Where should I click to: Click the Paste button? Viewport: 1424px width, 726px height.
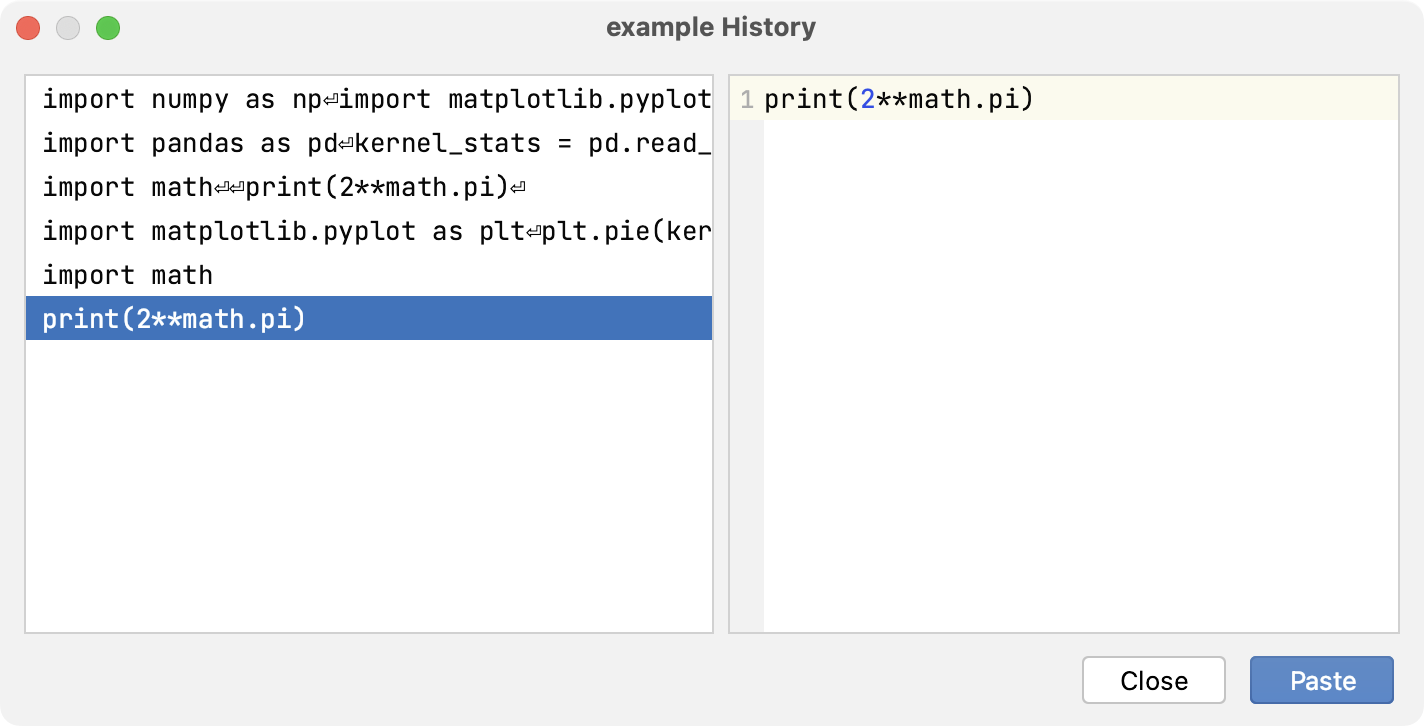point(1320,680)
